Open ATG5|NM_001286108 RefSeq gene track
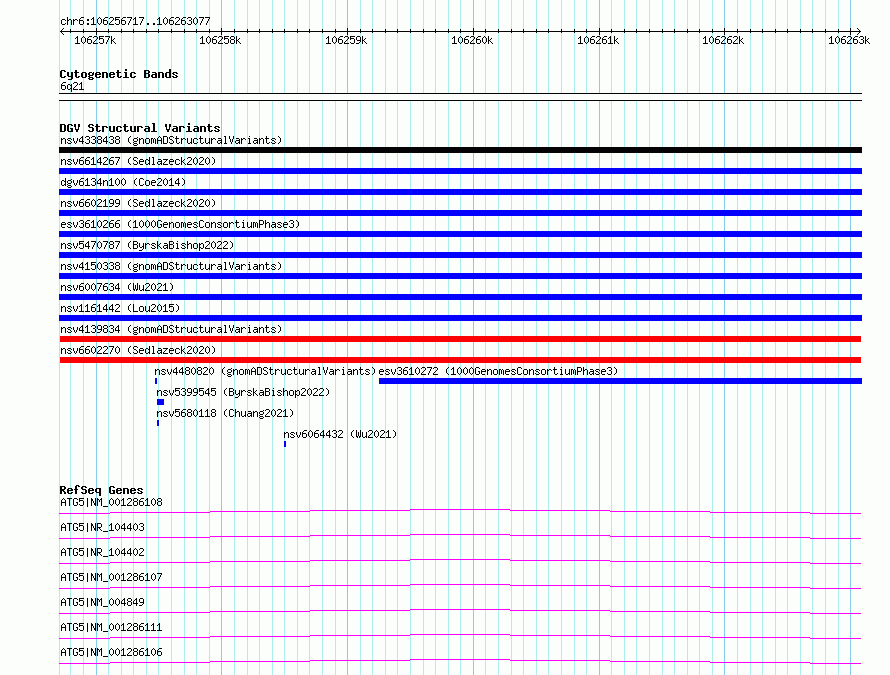 tap(460, 512)
